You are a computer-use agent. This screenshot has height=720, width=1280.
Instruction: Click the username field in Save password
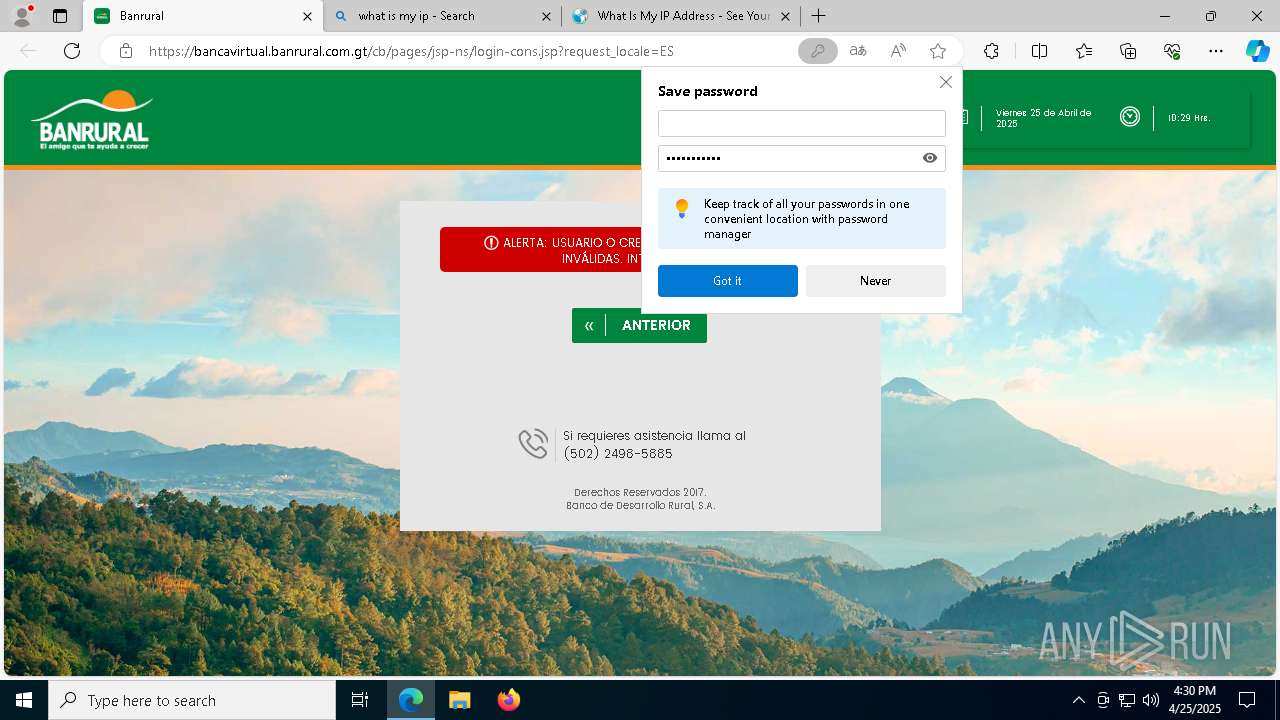point(802,124)
